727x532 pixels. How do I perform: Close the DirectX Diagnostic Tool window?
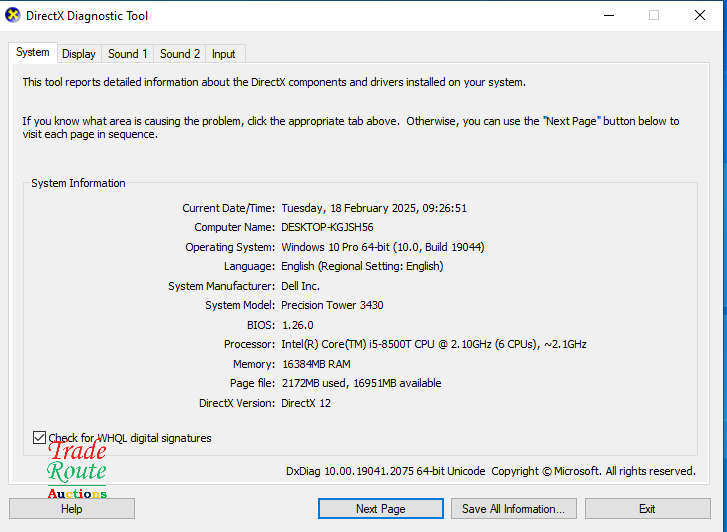(x=700, y=15)
